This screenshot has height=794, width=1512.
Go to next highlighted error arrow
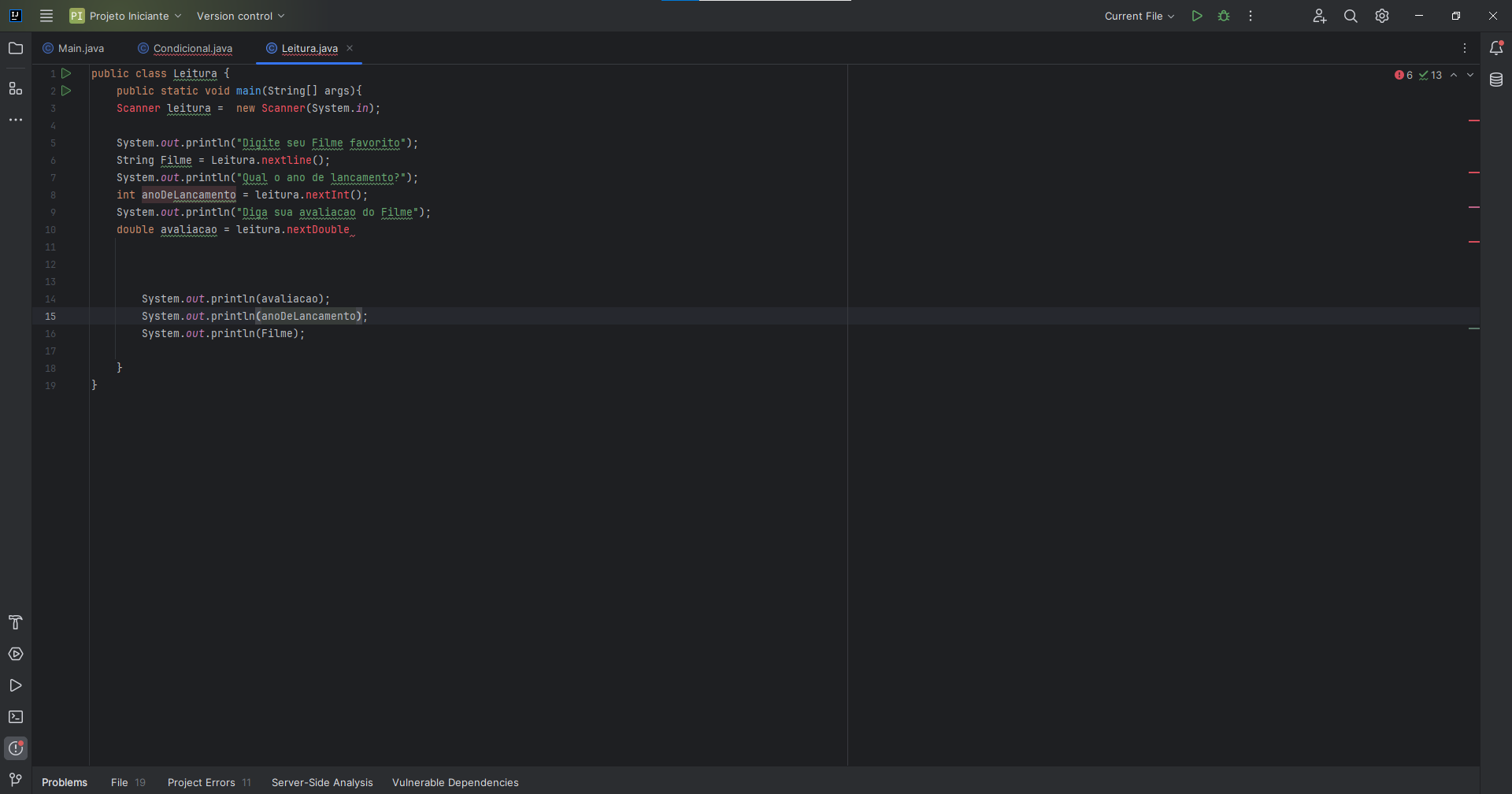[1470, 75]
